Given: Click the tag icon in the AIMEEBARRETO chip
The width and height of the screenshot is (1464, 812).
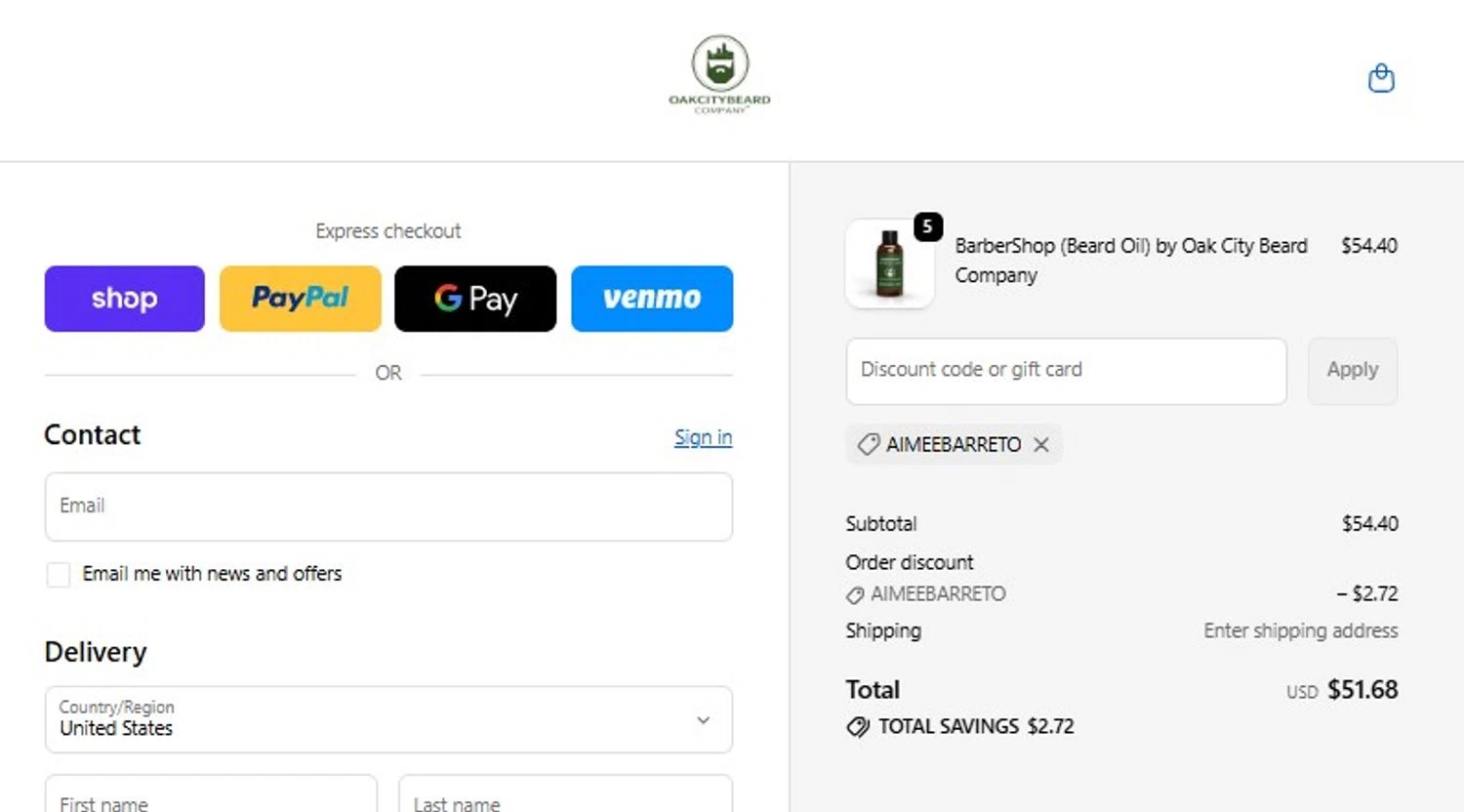Looking at the screenshot, I should click(869, 445).
